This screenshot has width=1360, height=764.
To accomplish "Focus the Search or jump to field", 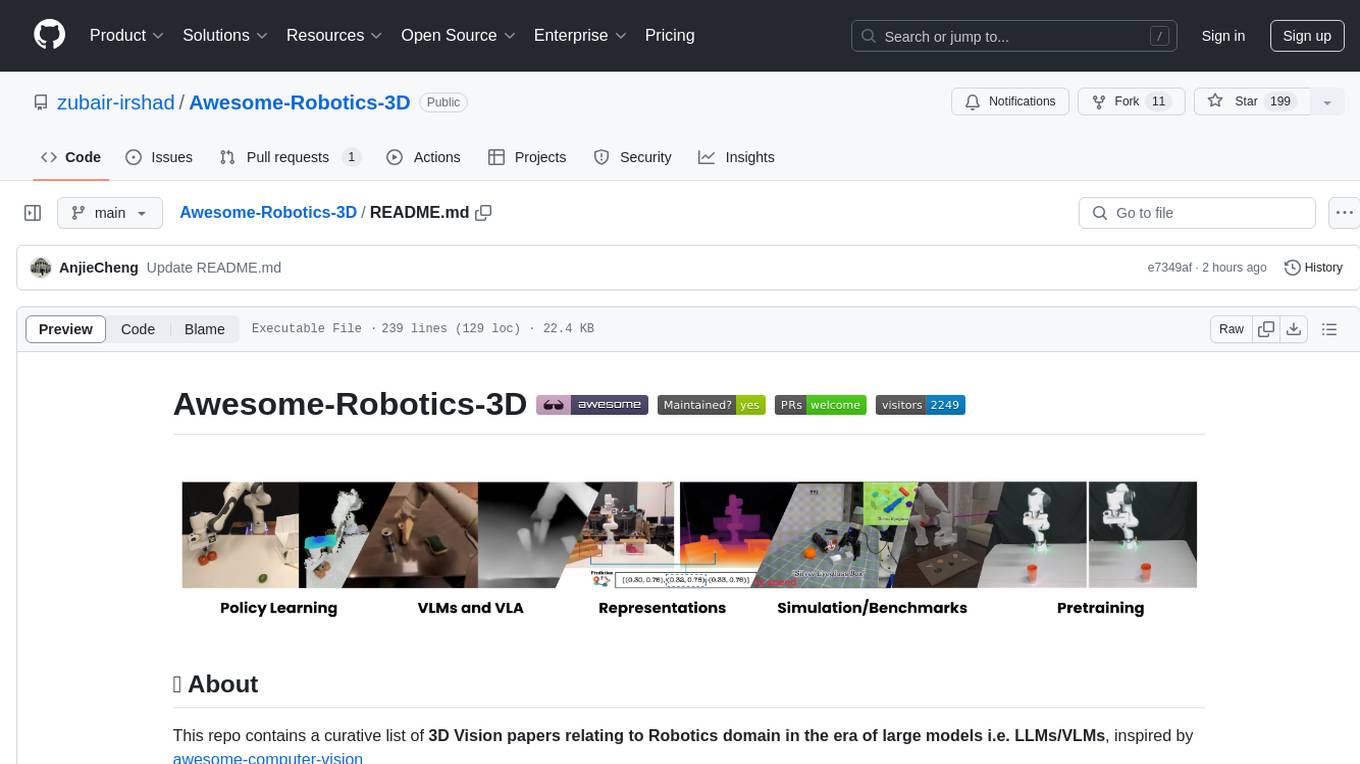I will click(1015, 36).
